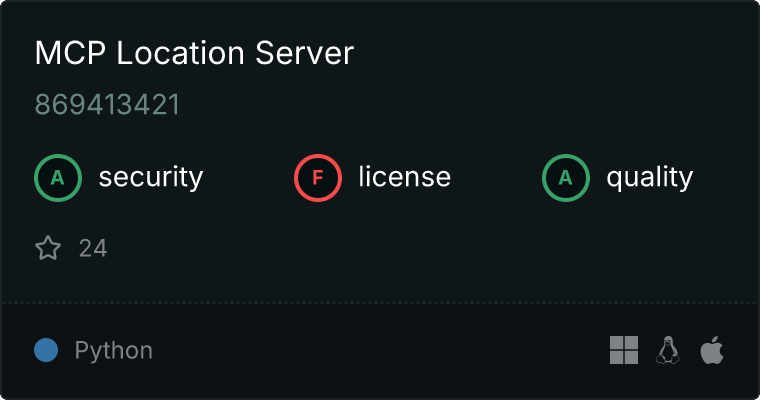The height and width of the screenshot is (400, 760).
Task: Click the blank card area right of the title
Action: pyautogui.click(x=550, y=54)
